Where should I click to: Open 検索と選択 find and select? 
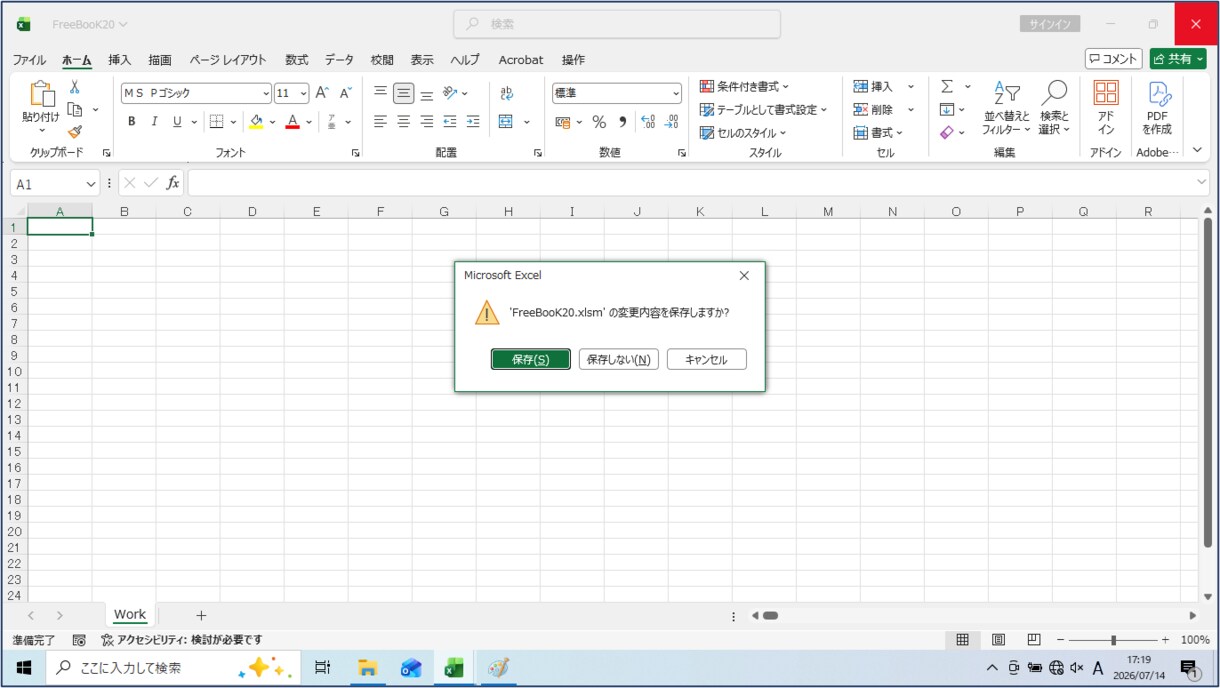[1054, 108]
